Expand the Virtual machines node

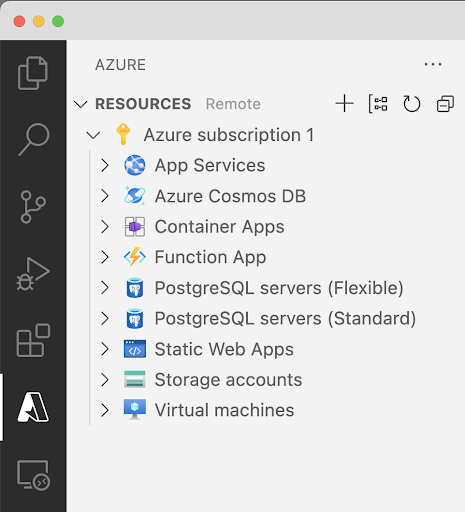point(105,410)
